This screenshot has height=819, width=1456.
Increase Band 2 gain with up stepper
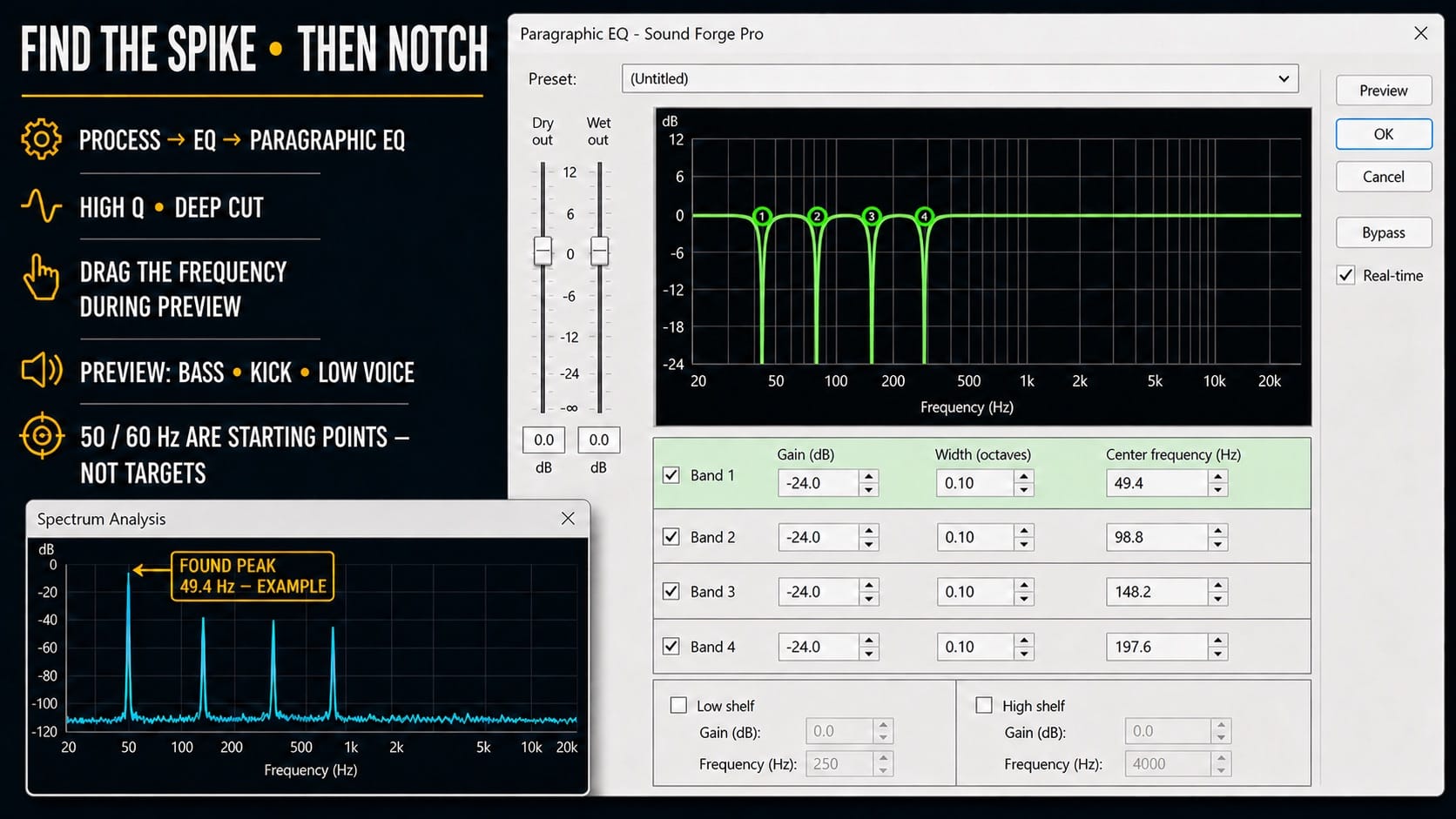pos(868,530)
